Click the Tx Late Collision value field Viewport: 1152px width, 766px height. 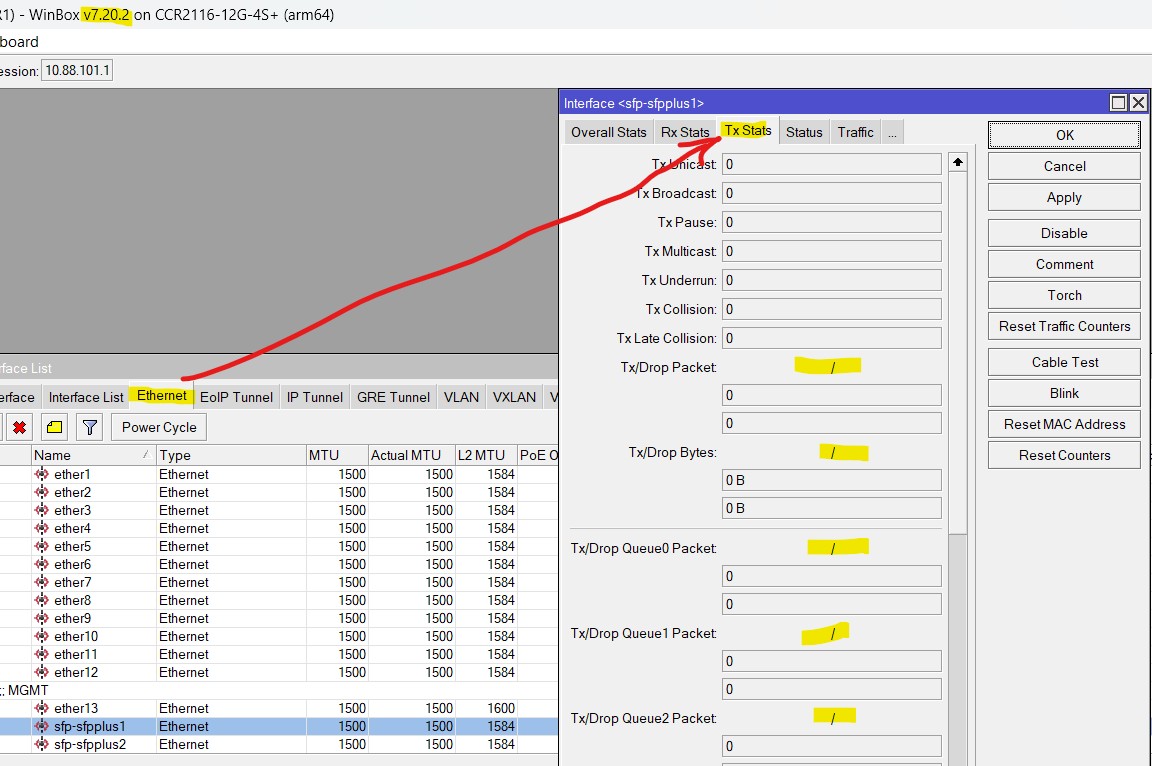pyautogui.click(x=832, y=339)
